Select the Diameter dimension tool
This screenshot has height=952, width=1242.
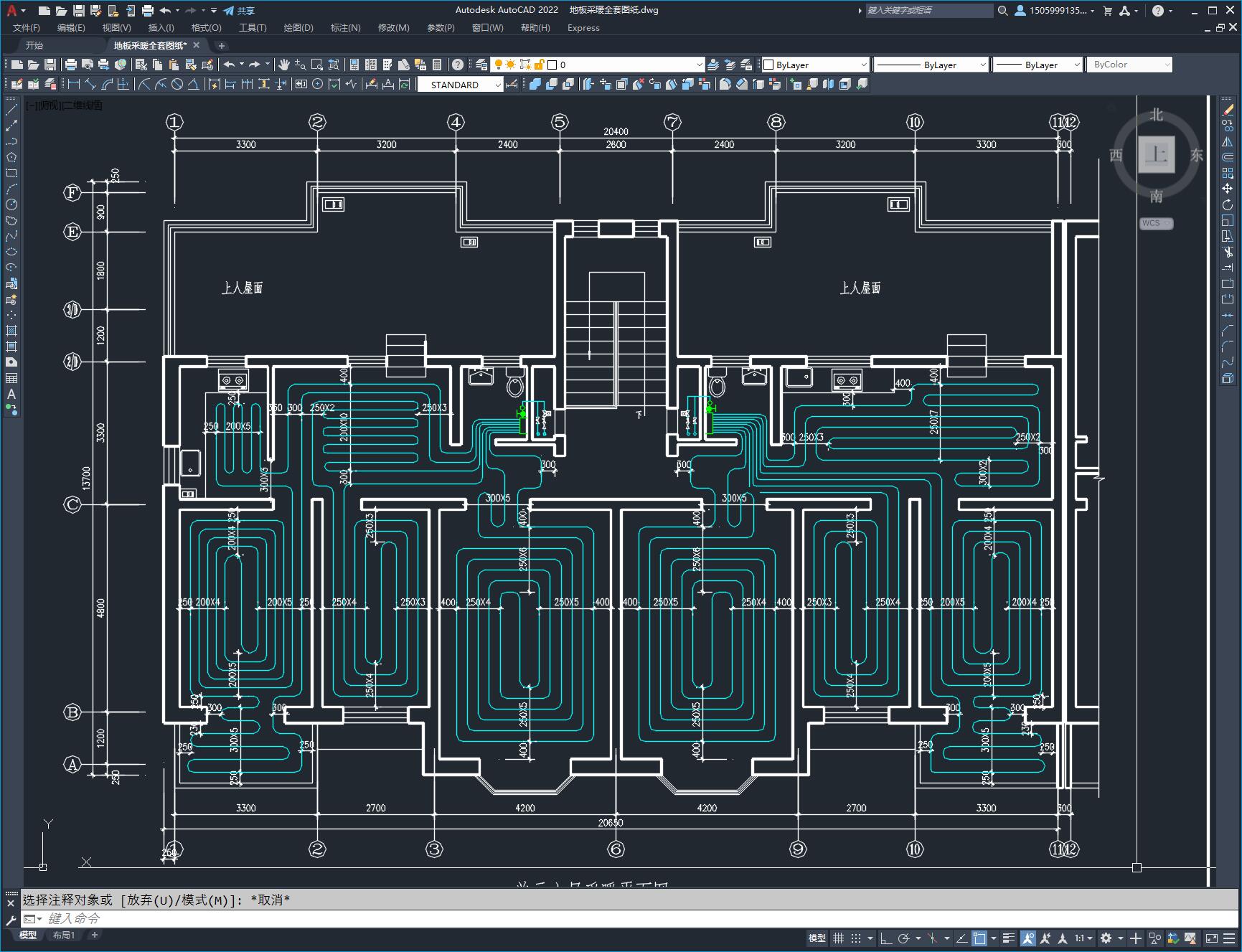point(177,84)
